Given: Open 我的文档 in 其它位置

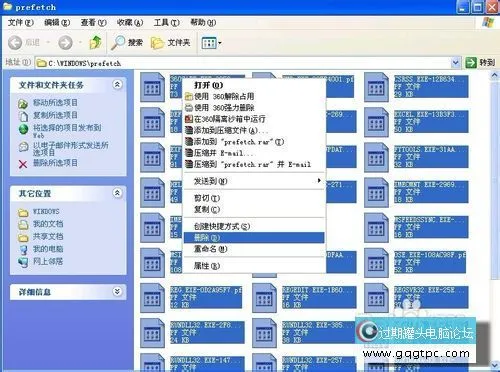Looking at the screenshot, I should point(48,224).
